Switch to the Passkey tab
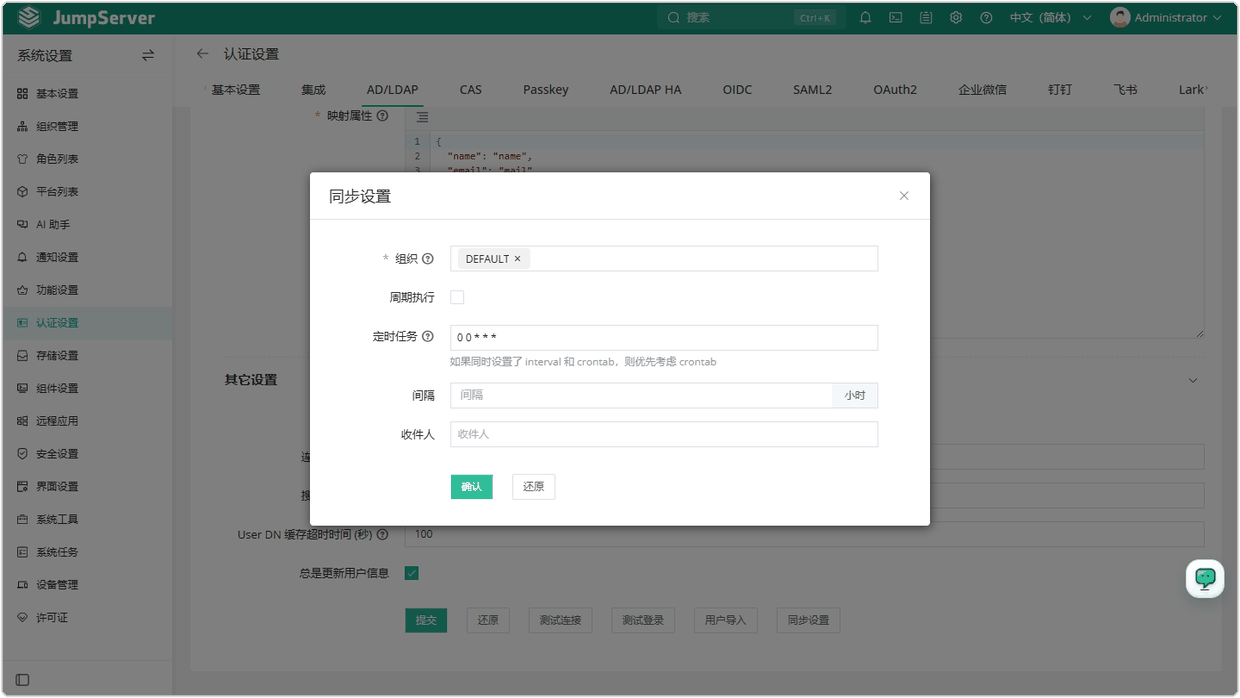1240x698 pixels. click(546, 90)
